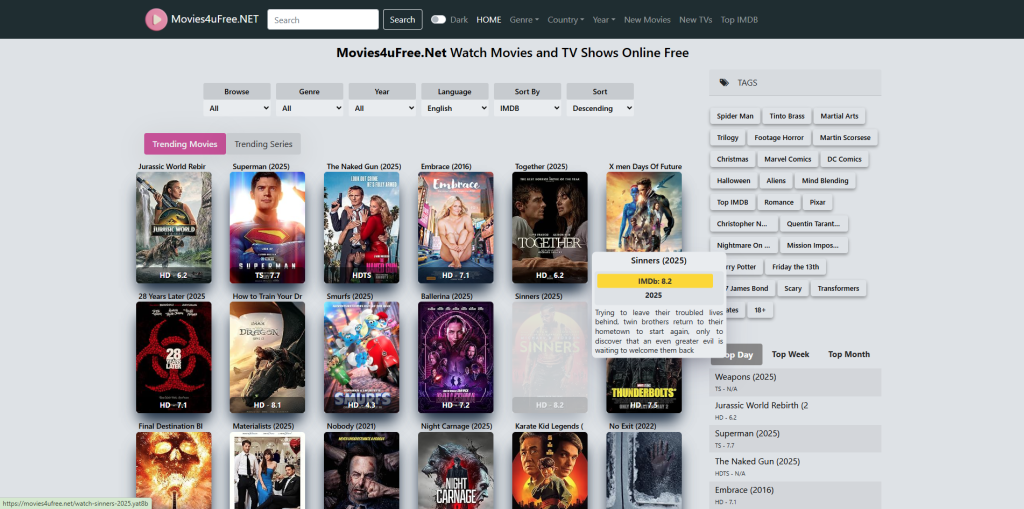The height and width of the screenshot is (509, 1024).
Task: Focus the Search input field
Action: point(323,20)
